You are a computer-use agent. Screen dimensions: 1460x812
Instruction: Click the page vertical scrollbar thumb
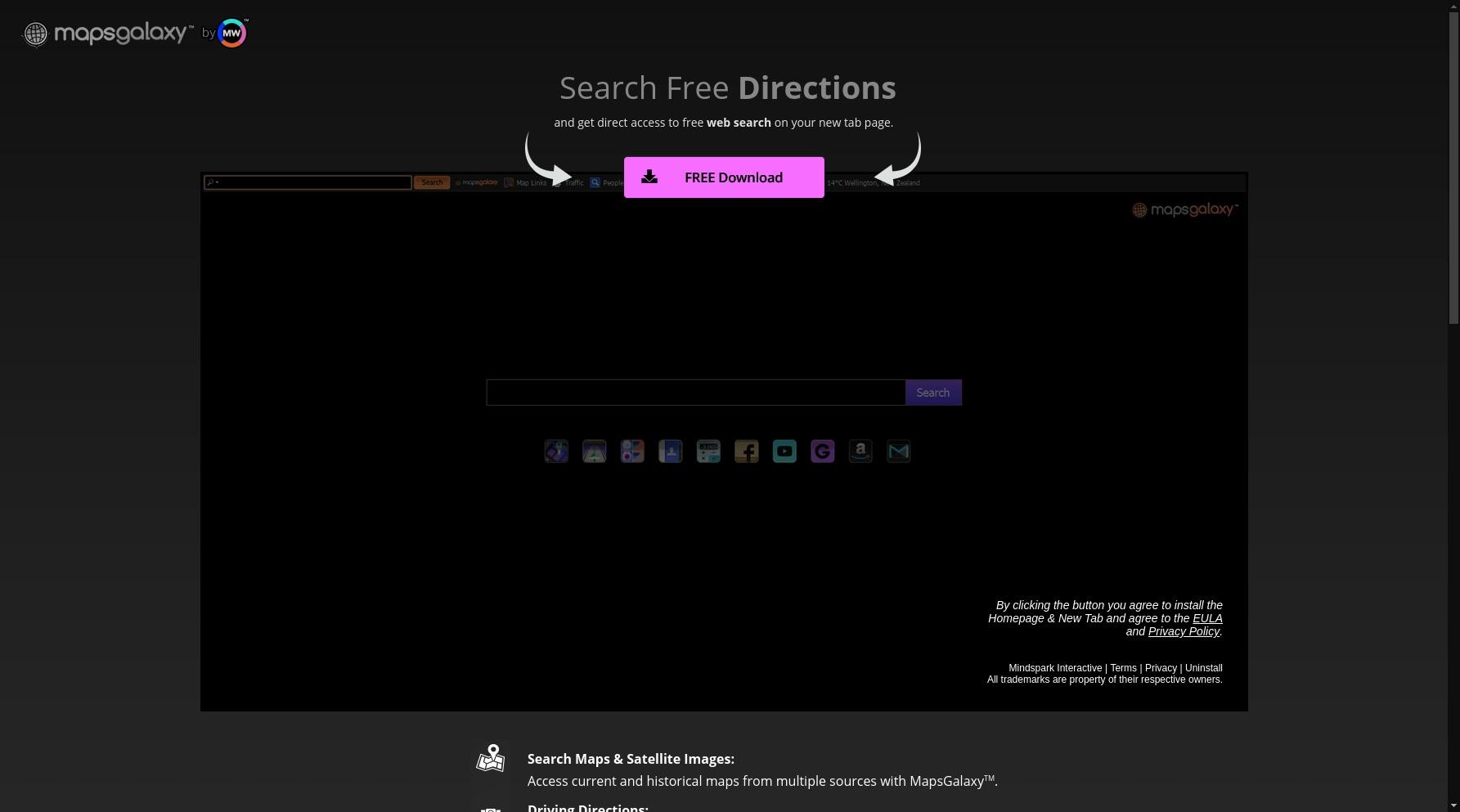coord(1453,167)
